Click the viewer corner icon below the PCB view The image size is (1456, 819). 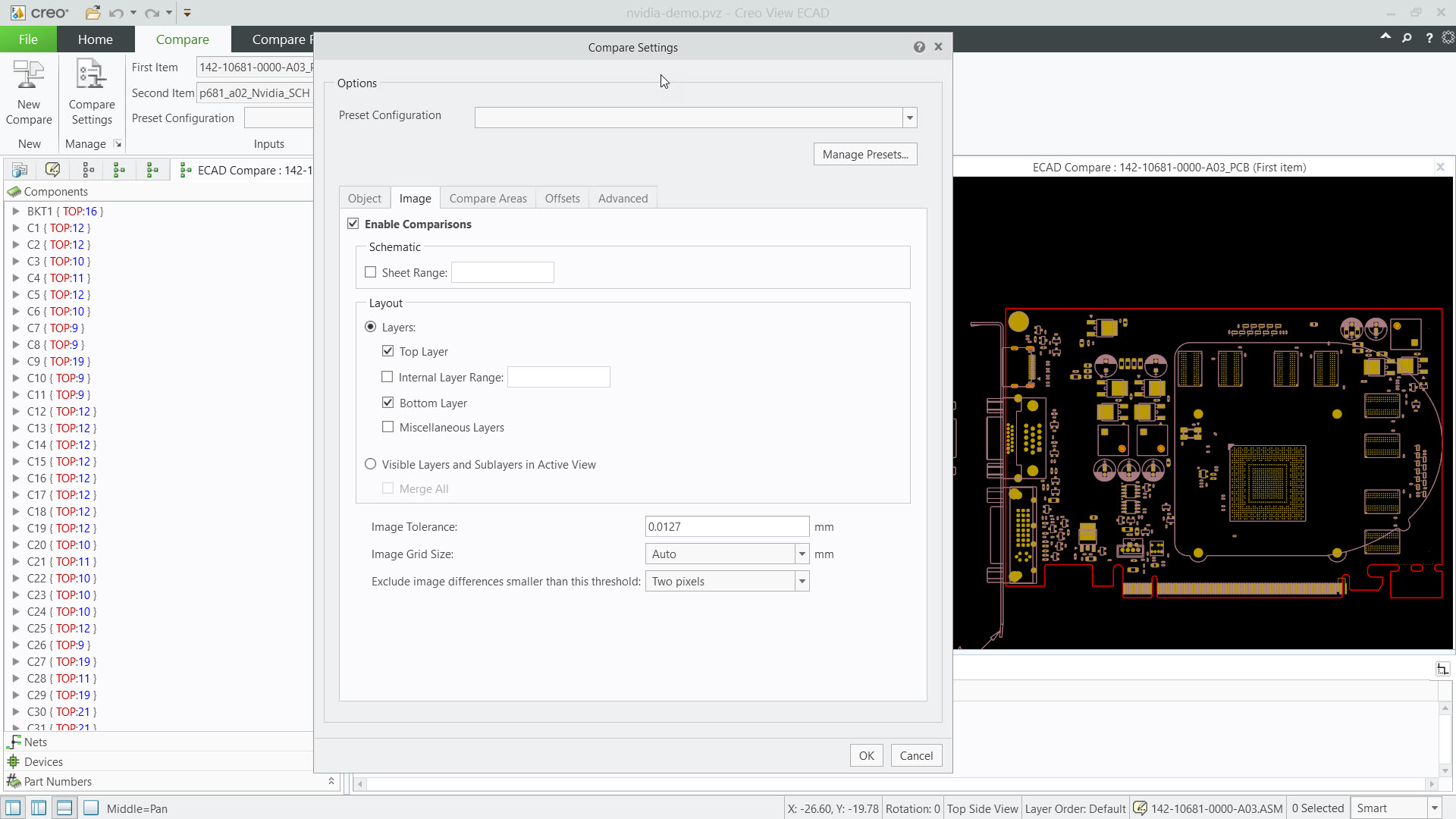coord(1442,669)
